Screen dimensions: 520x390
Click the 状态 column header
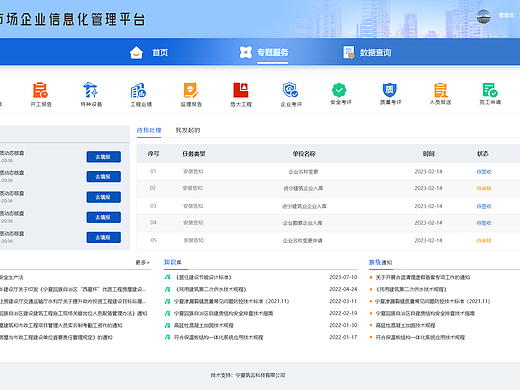[483, 154]
